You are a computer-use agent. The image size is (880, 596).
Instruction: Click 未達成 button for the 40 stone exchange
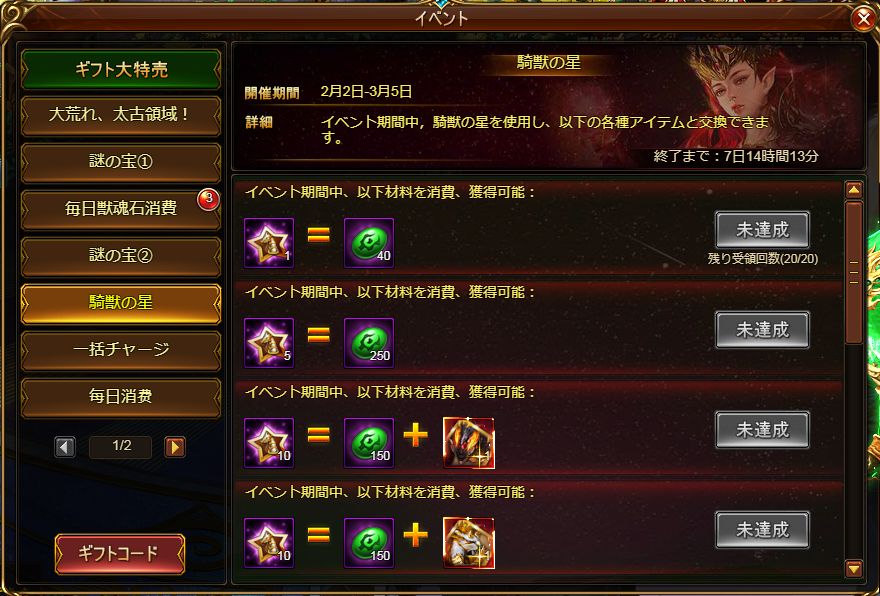click(x=762, y=230)
